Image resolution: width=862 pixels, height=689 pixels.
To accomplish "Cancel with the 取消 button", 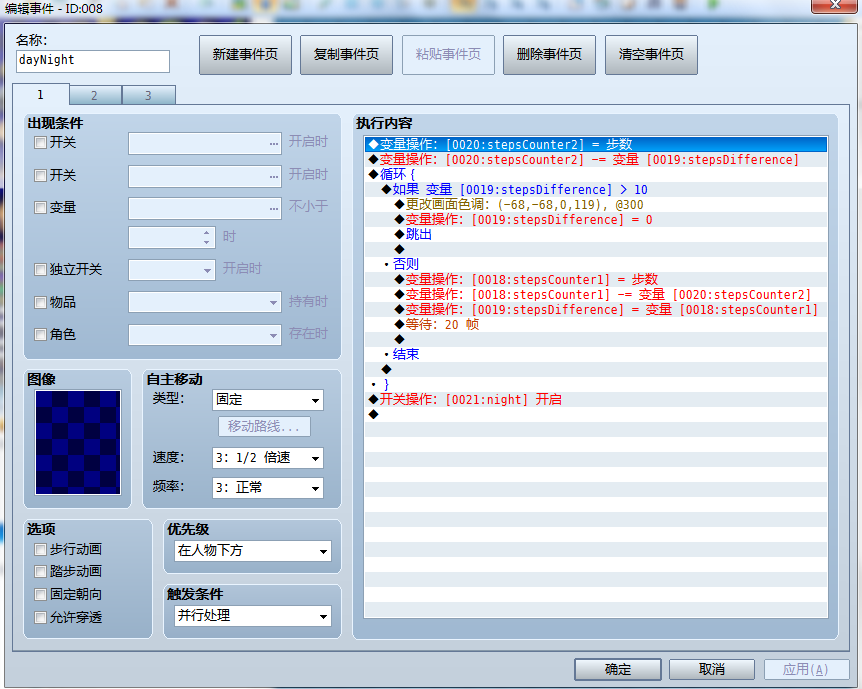I will coord(712,669).
